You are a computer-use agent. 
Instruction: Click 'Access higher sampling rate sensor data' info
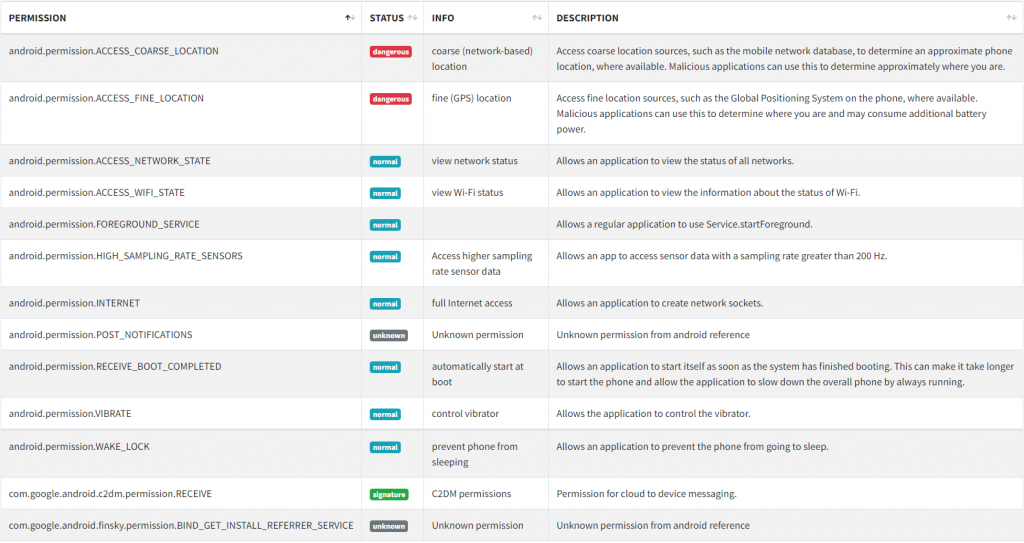coord(482,263)
